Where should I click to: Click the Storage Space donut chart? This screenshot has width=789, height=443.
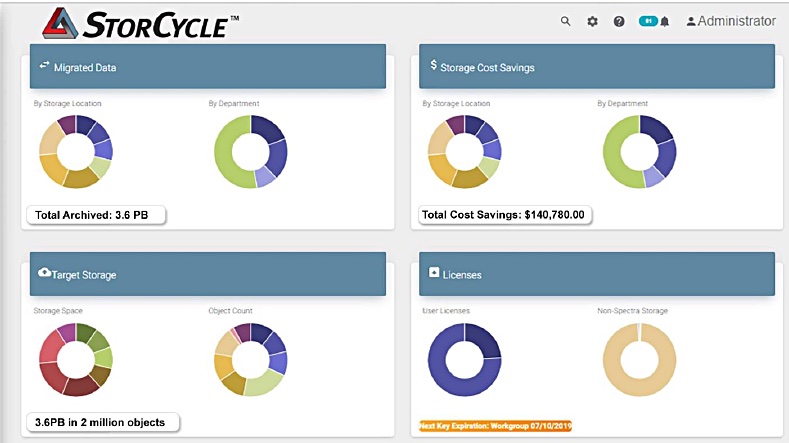click(75, 359)
